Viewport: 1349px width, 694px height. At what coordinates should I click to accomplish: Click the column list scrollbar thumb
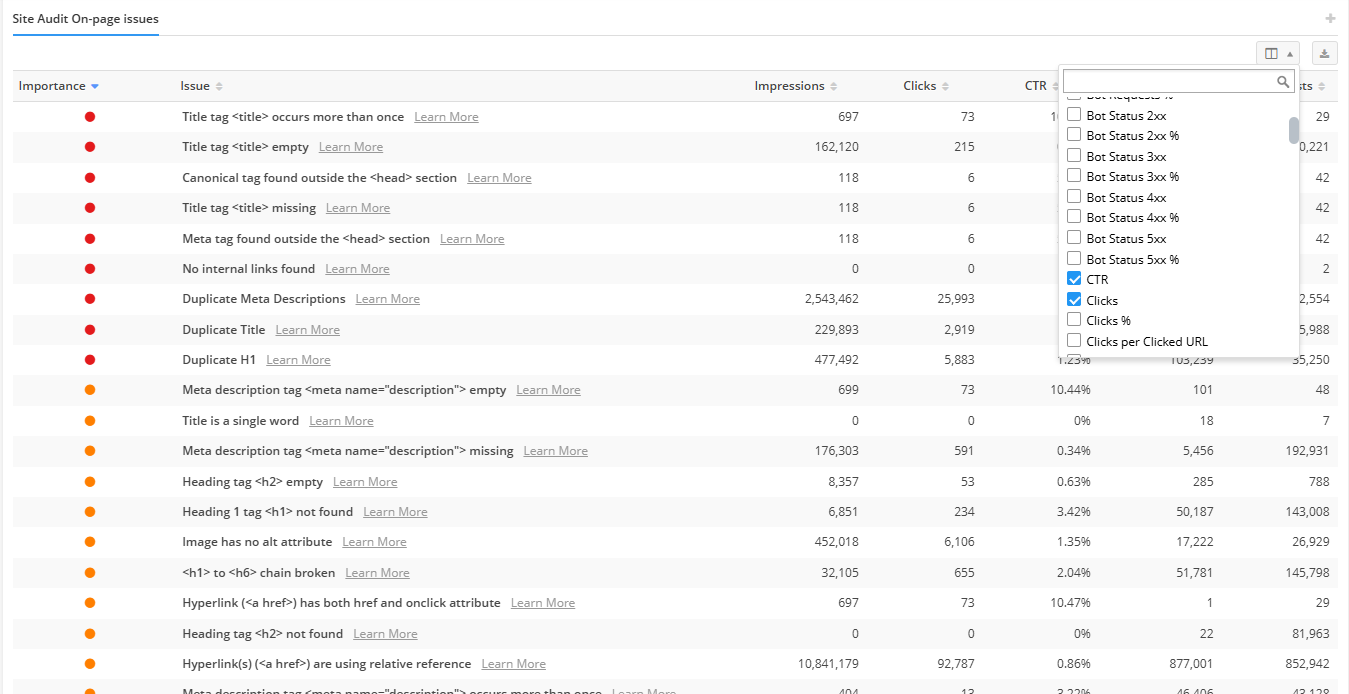tap(1293, 130)
